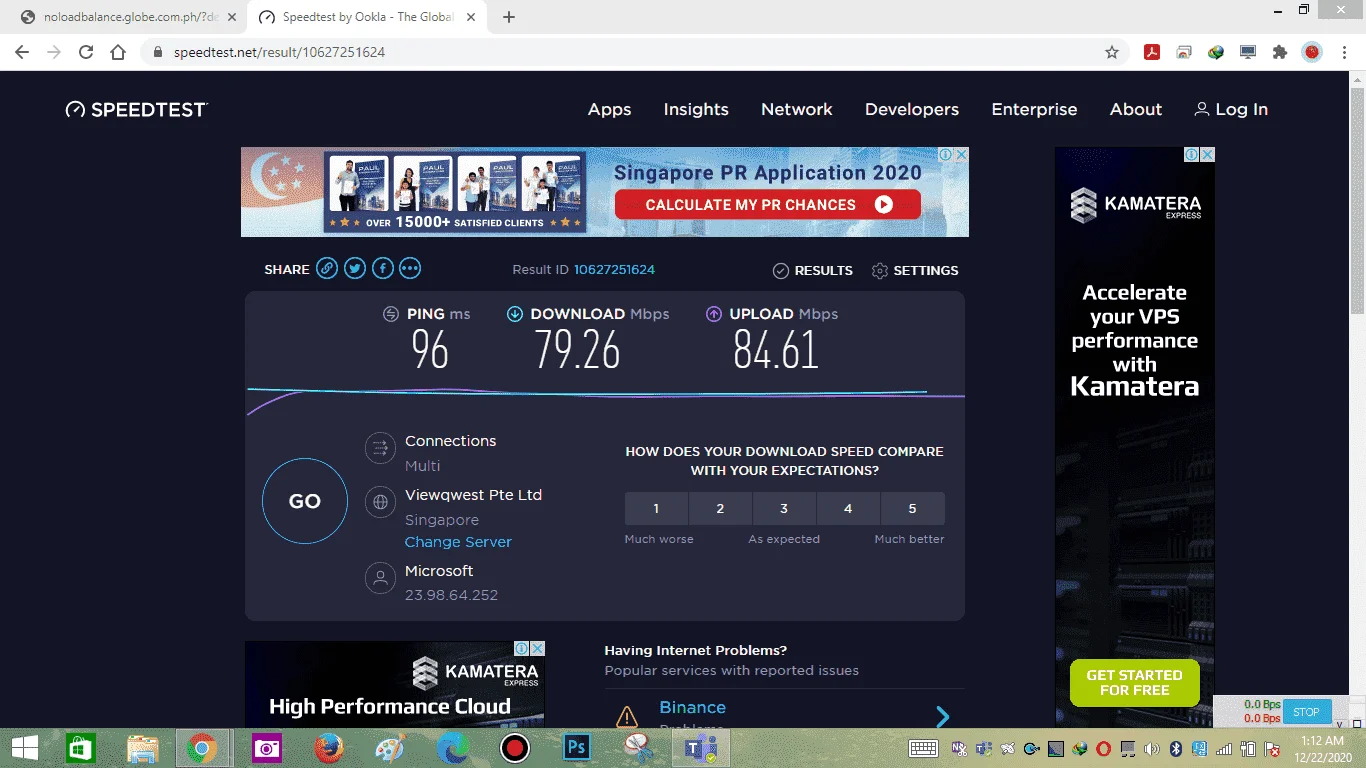The height and width of the screenshot is (768, 1366).
Task: Click the IP address 23.98.64.252
Action: click(x=451, y=595)
